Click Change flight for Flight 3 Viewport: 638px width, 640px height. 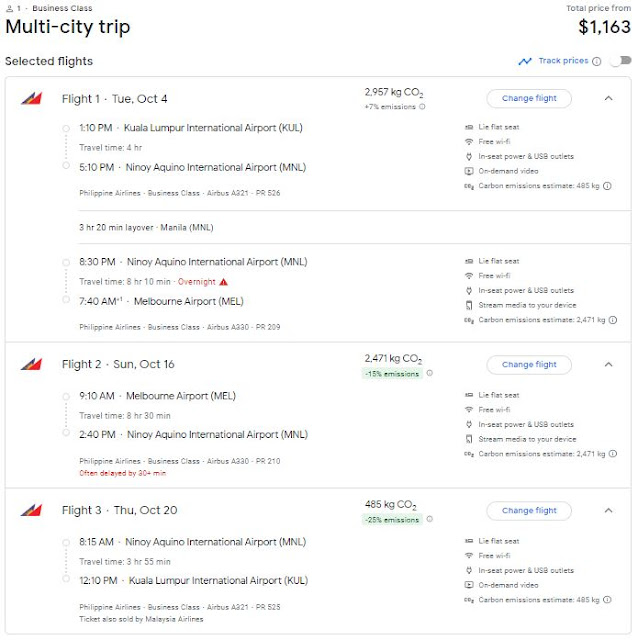coord(529,511)
